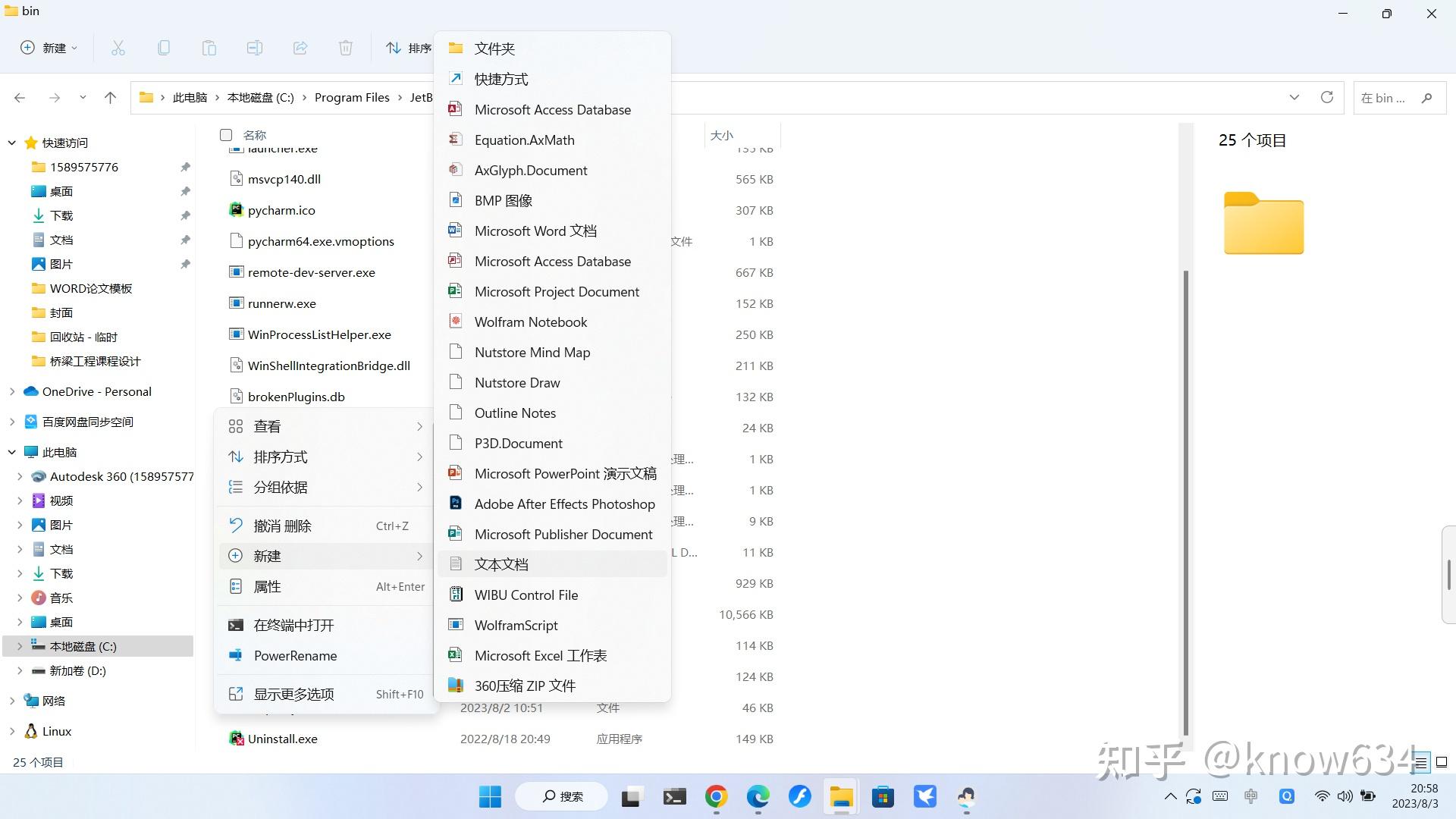Click the 排序 toolbar button

click(x=408, y=48)
